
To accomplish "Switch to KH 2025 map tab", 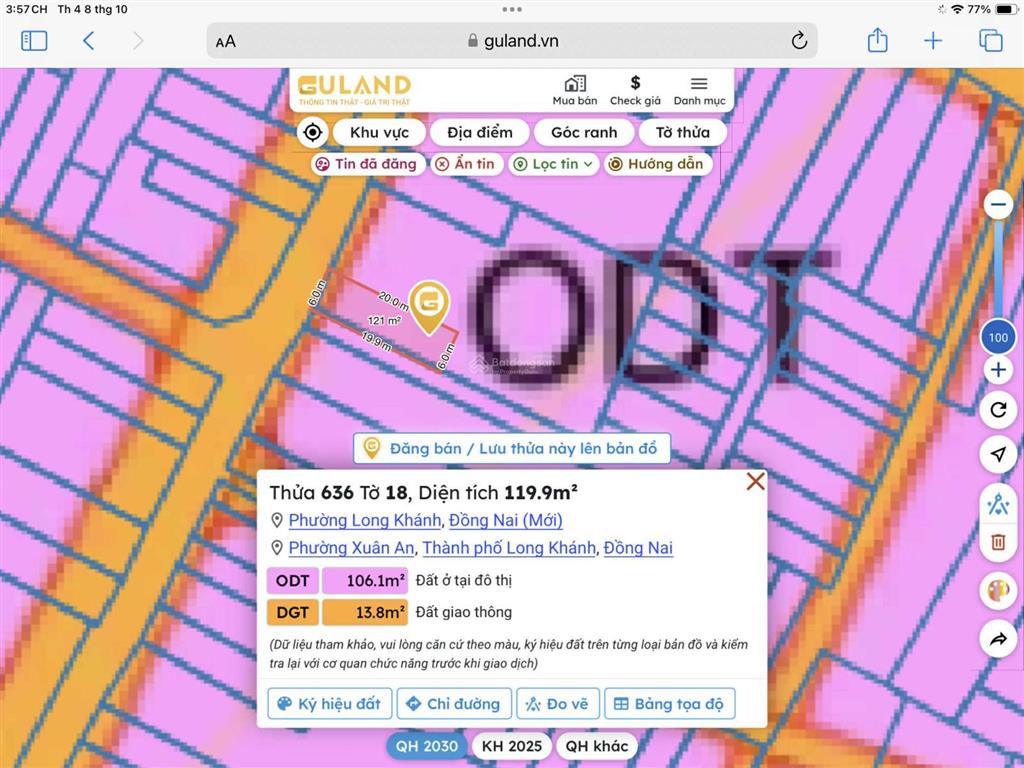I will [511, 746].
